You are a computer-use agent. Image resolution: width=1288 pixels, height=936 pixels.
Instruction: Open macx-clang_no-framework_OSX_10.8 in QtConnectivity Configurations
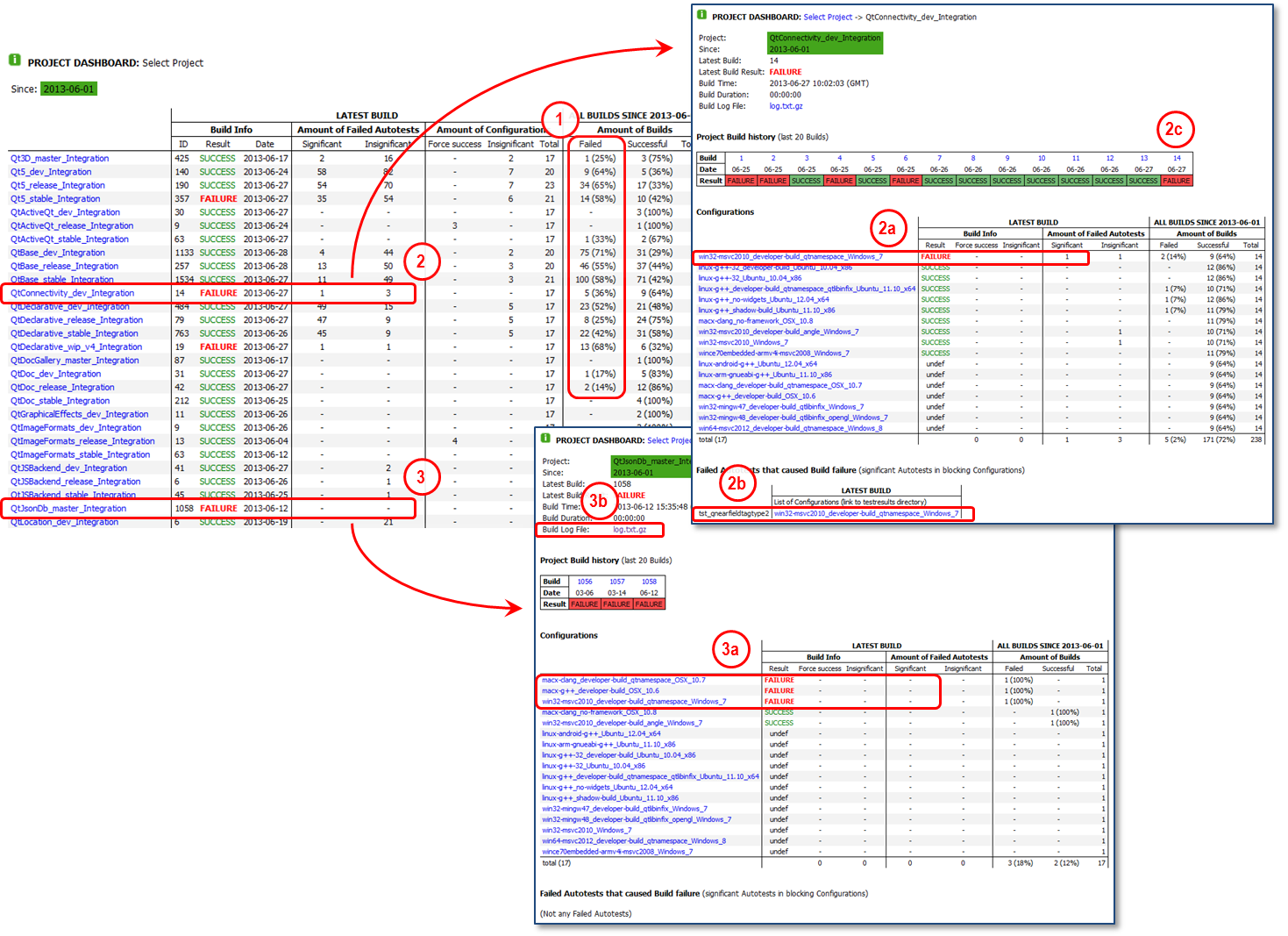pos(755,321)
